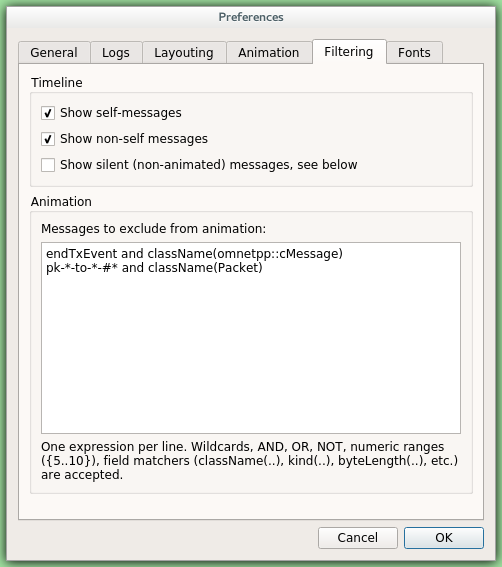Place cursor in the pk-*-to-*-#* expression line

tap(154, 268)
